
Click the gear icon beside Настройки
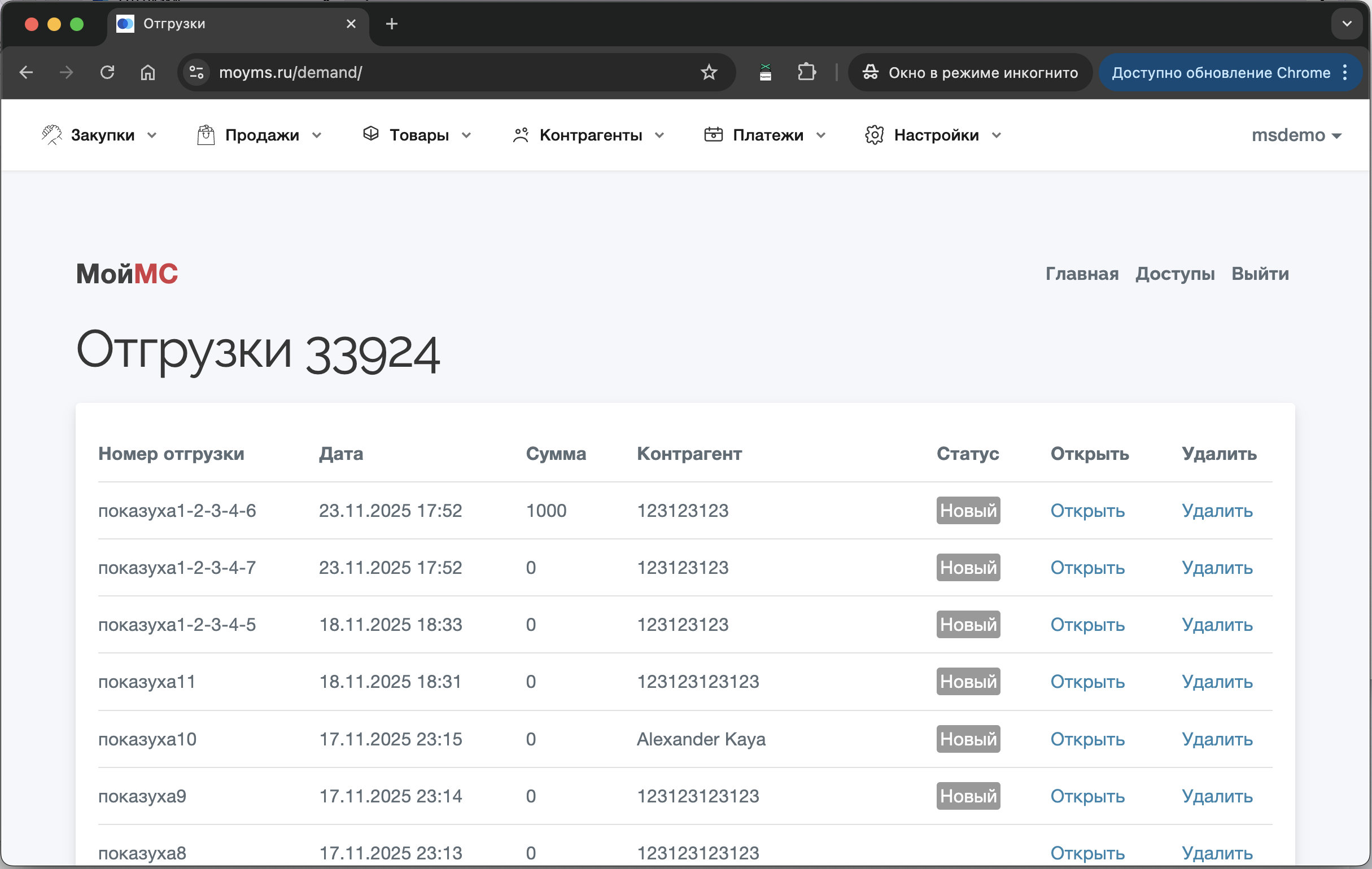coord(874,135)
